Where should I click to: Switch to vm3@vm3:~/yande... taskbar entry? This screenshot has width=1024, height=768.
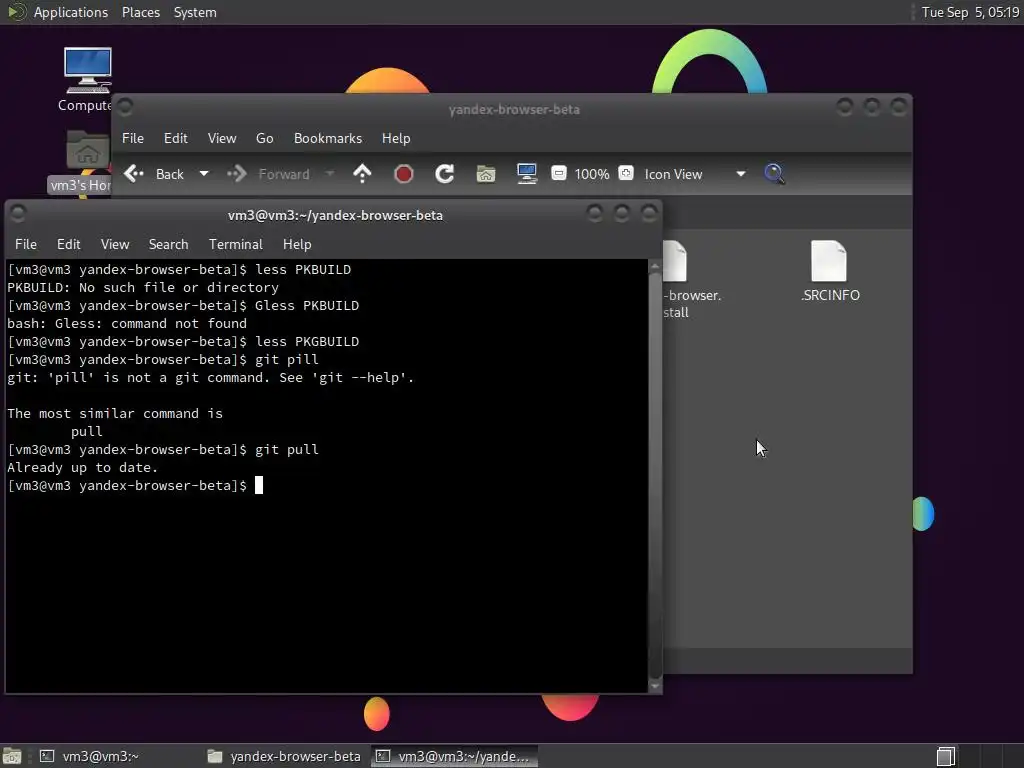(x=455, y=756)
